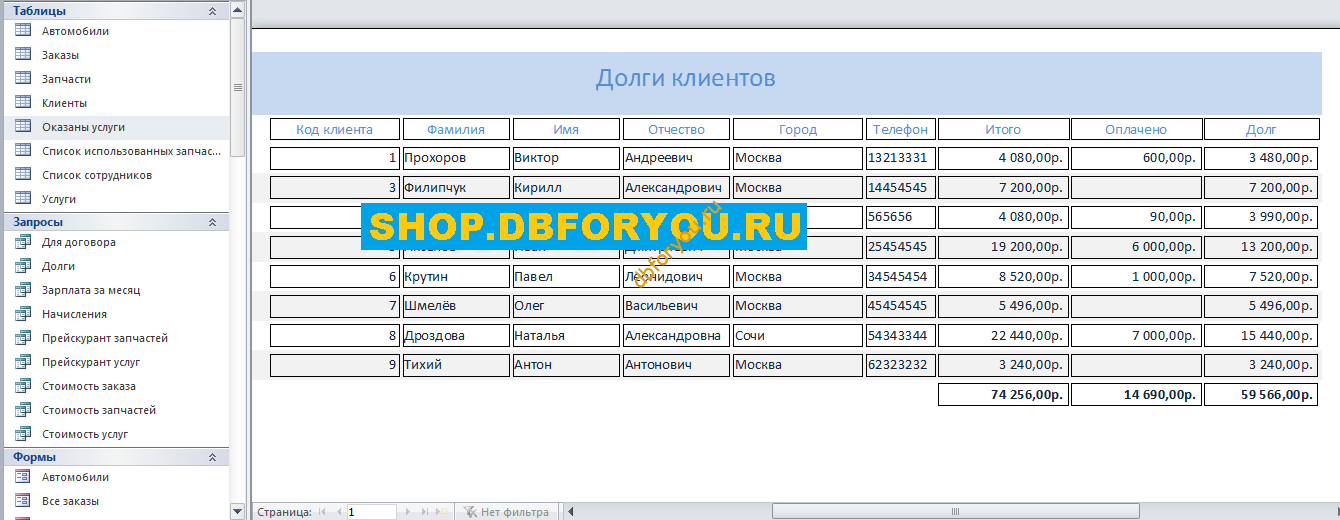This screenshot has width=1340, height=520.
Task: Click the Оказаны услуги table icon
Action: click(x=23, y=127)
